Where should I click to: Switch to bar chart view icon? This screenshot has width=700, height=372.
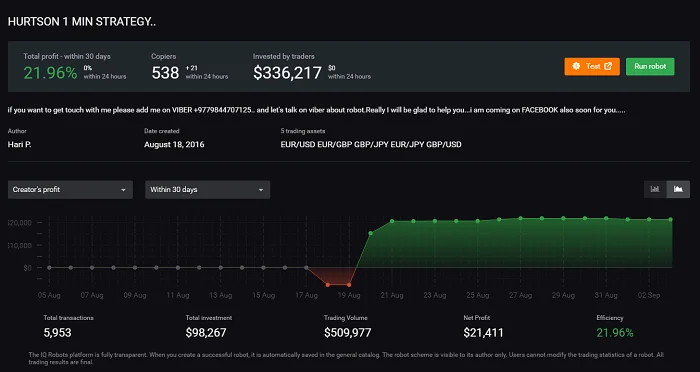click(655, 189)
